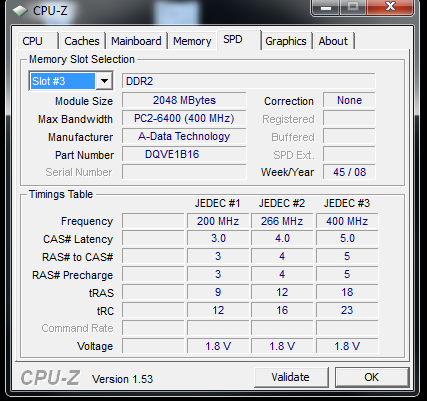
Task: Click the tRC value 12 cell
Action: [218, 310]
